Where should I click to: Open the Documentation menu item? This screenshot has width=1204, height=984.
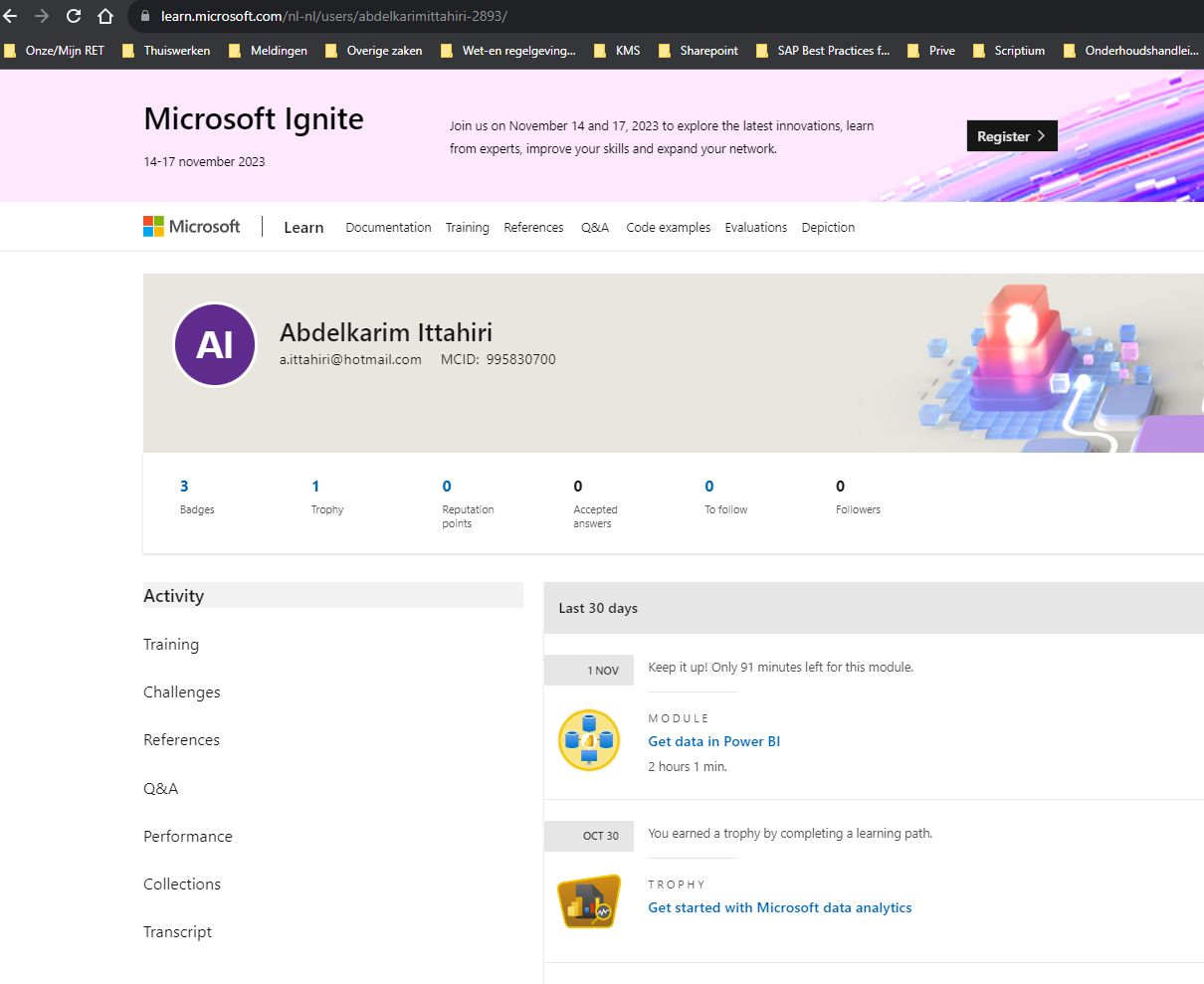pos(388,228)
